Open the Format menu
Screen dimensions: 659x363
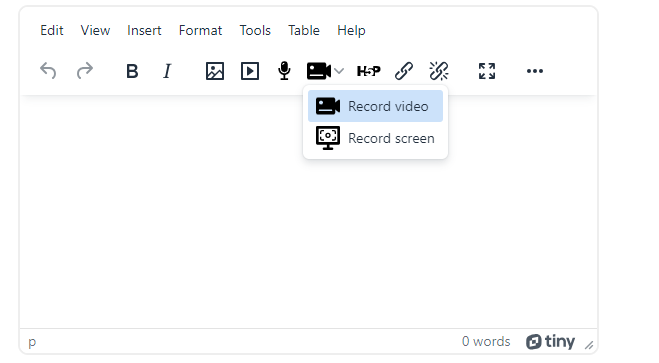200,30
